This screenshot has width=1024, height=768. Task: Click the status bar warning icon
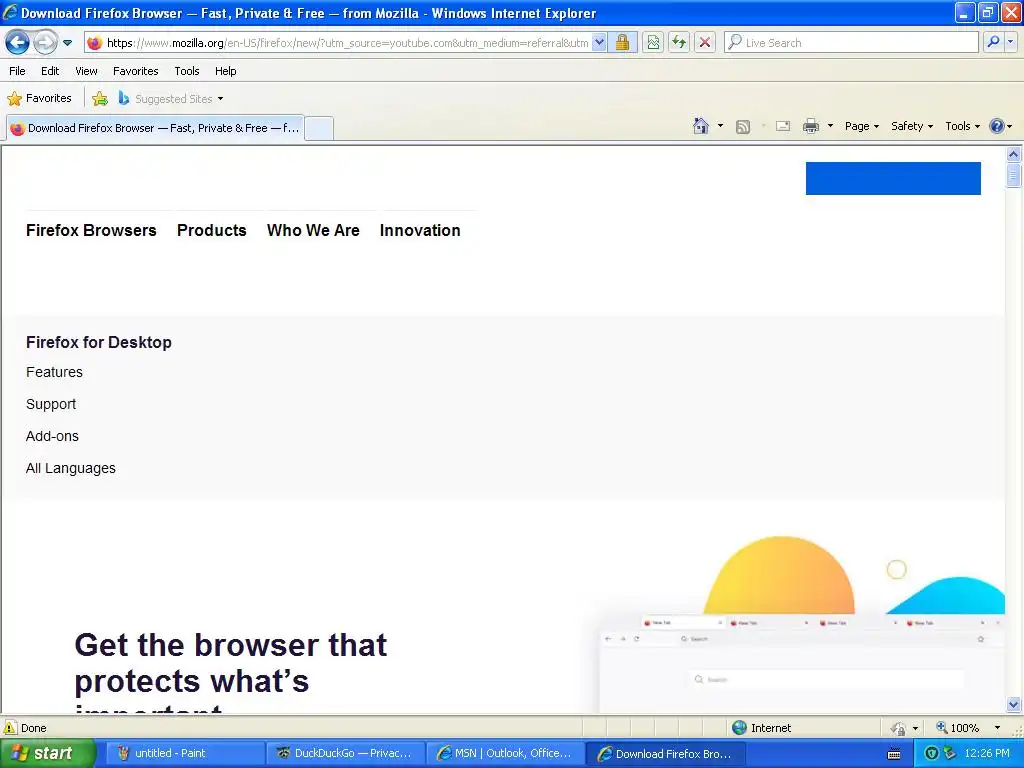click(10, 728)
